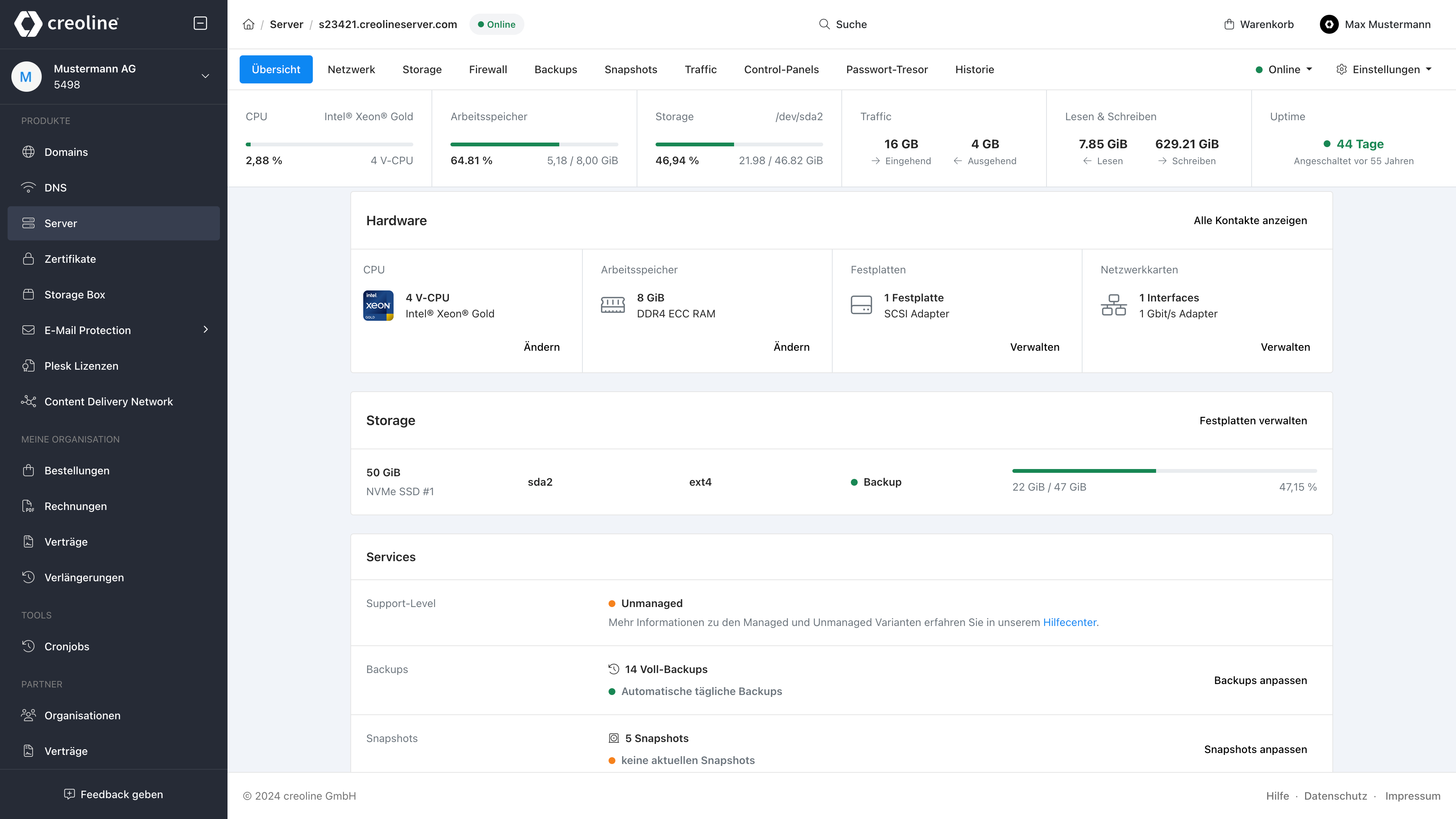Open the Online status dropdown
1456x819 pixels.
[1284, 69]
